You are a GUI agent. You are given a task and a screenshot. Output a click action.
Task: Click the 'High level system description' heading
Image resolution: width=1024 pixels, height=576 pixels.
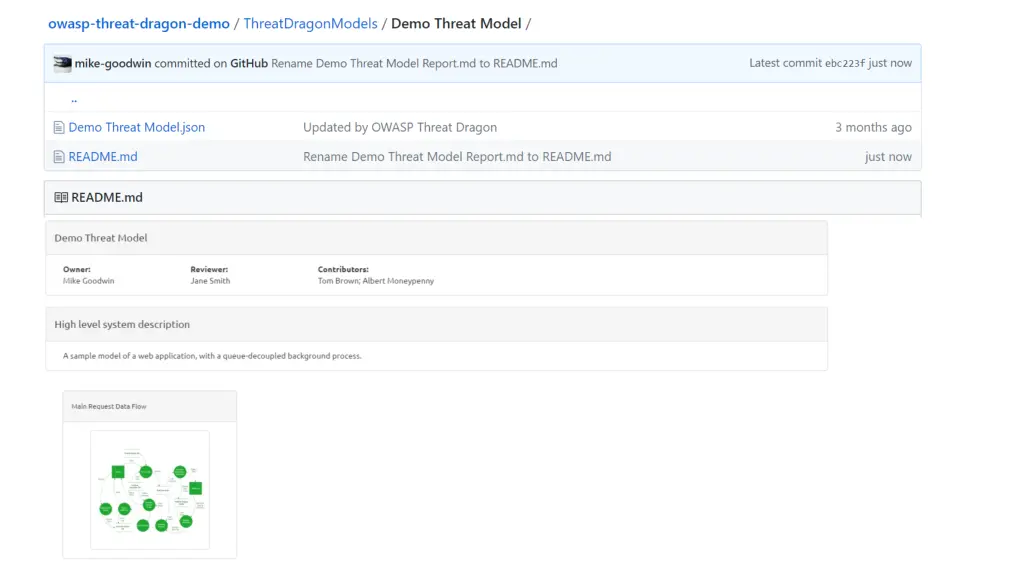point(122,325)
